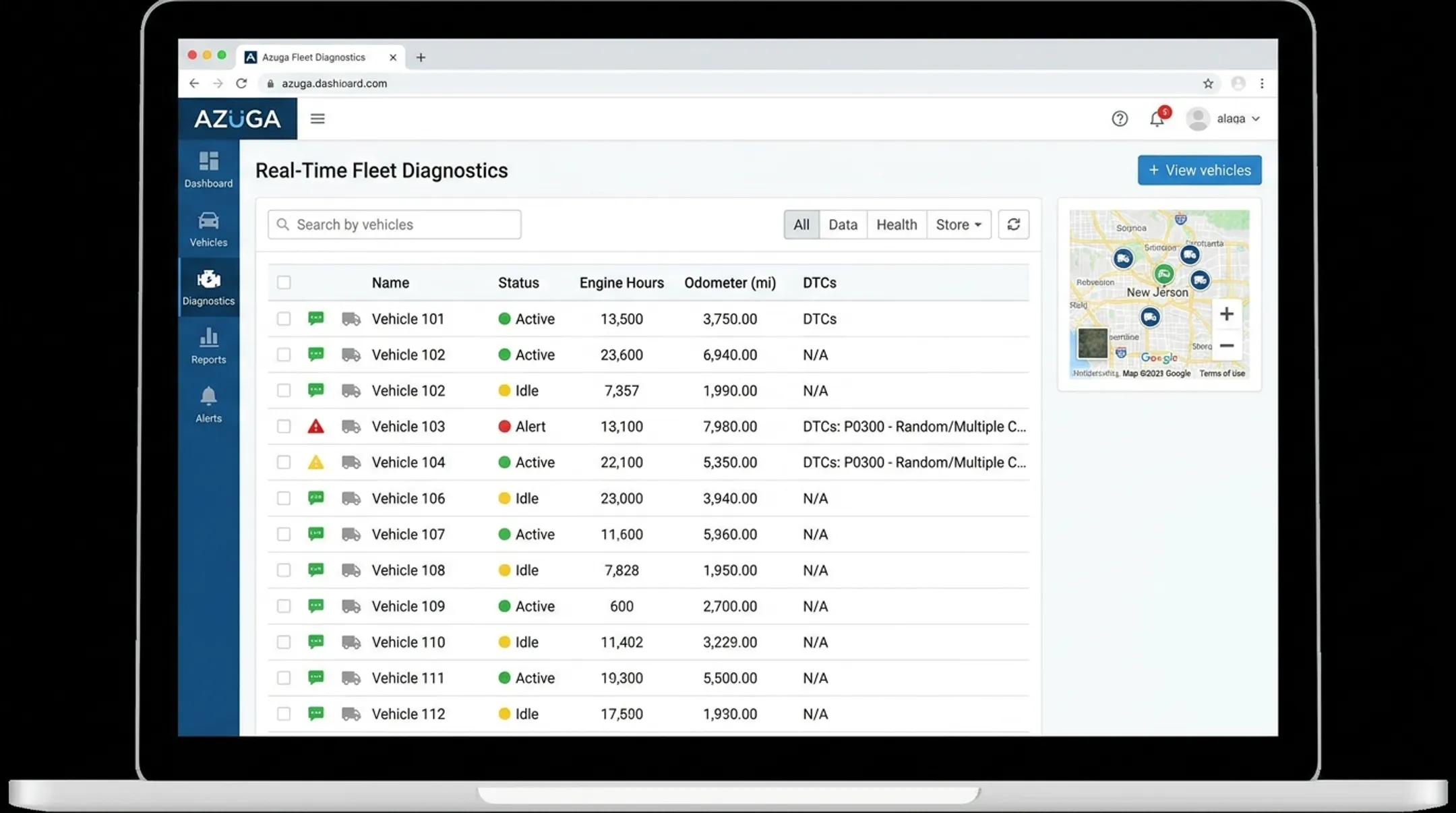This screenshot has height=813, width=1456.
Task: Zoom in on the map
Action: tap(1226, 314)
